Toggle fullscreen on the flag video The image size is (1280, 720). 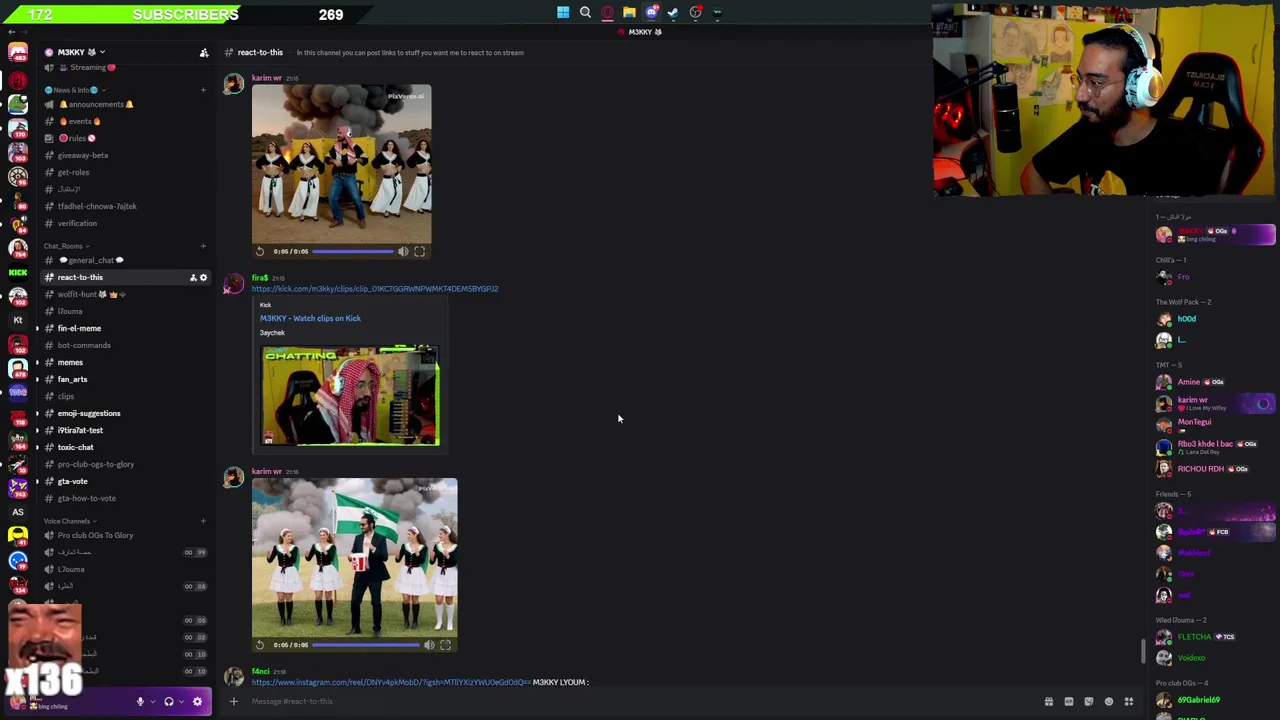(x=445, y=645)
